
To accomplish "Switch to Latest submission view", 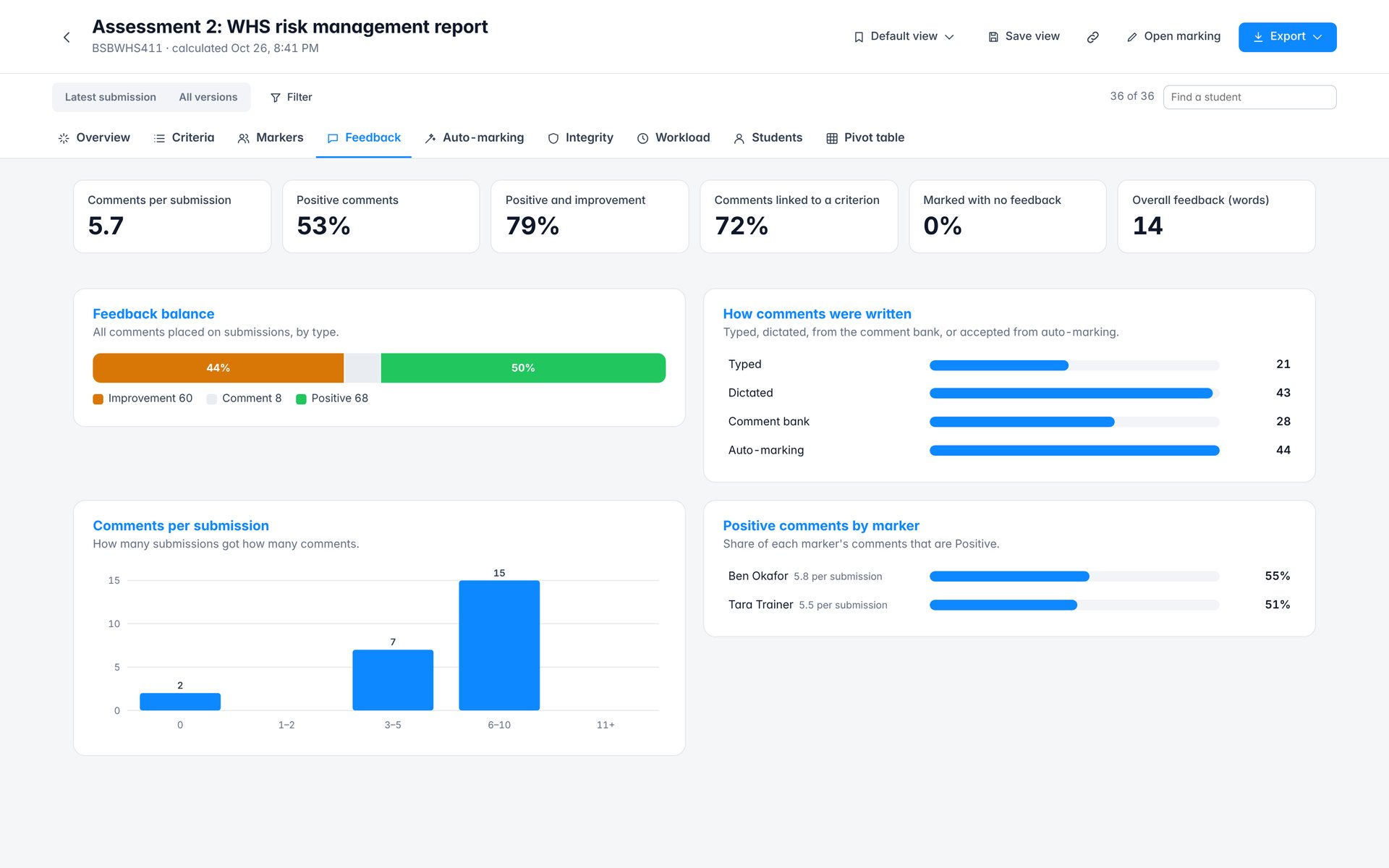I will [111, 97].
